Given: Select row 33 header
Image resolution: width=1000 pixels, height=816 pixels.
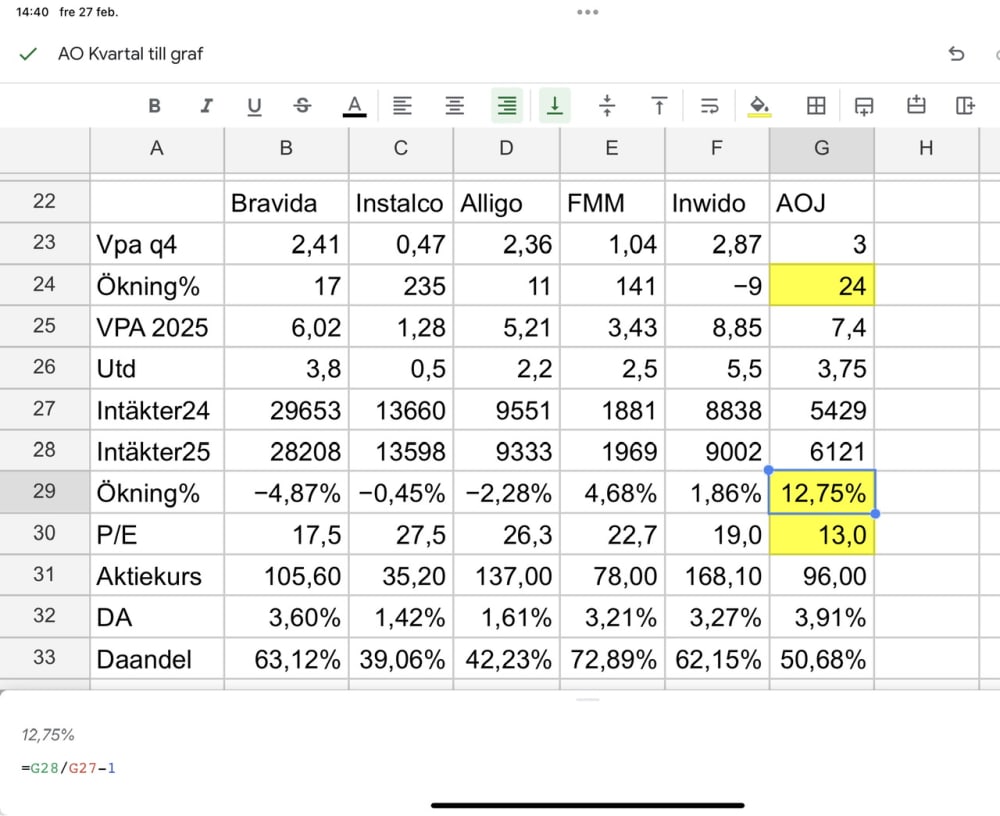Looking at the screenshot, I should point(45,658).
